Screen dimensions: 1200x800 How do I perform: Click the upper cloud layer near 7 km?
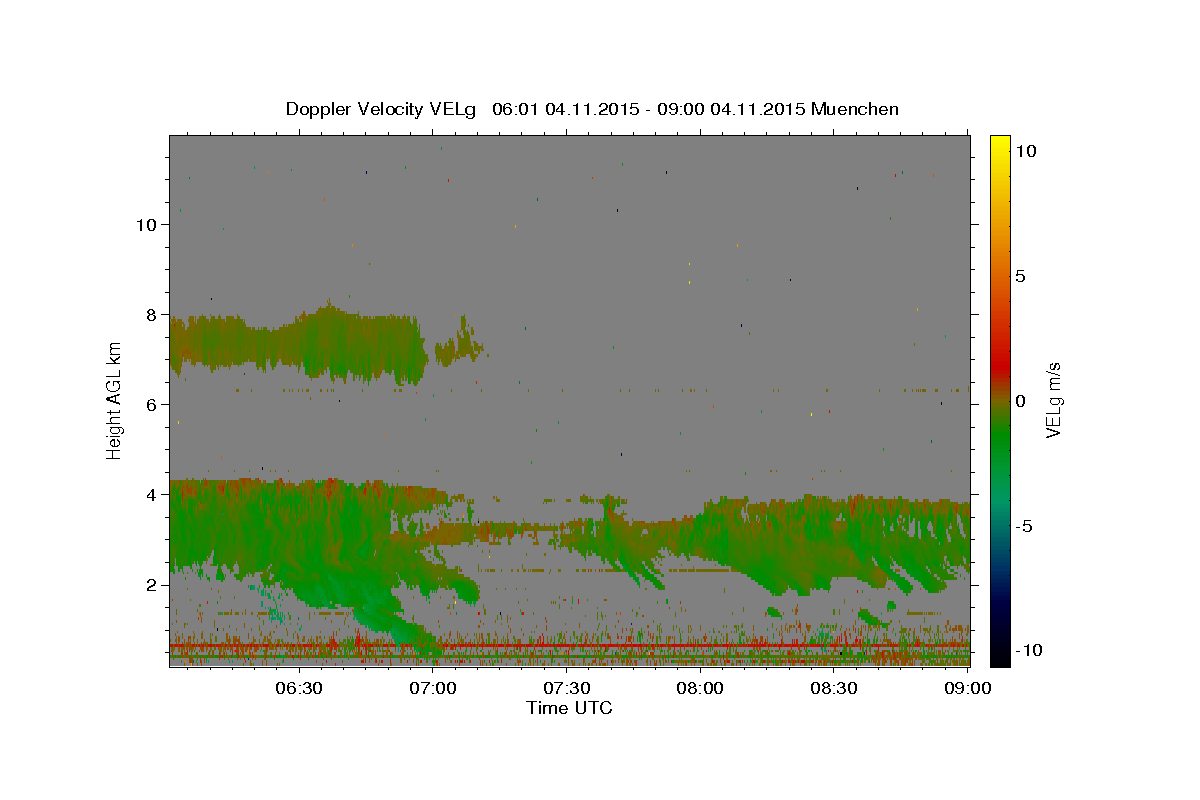coord(300,345)
